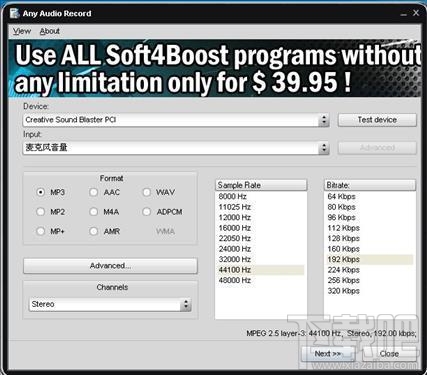Select the AMR format radio button
427x375 pixels.
(x=94, y=231)
